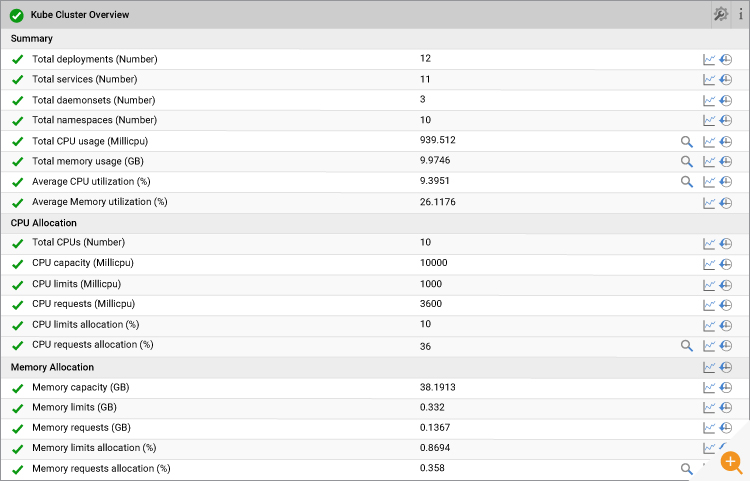Click magnifier icon for CPU requests allocation

click(686, 346)
